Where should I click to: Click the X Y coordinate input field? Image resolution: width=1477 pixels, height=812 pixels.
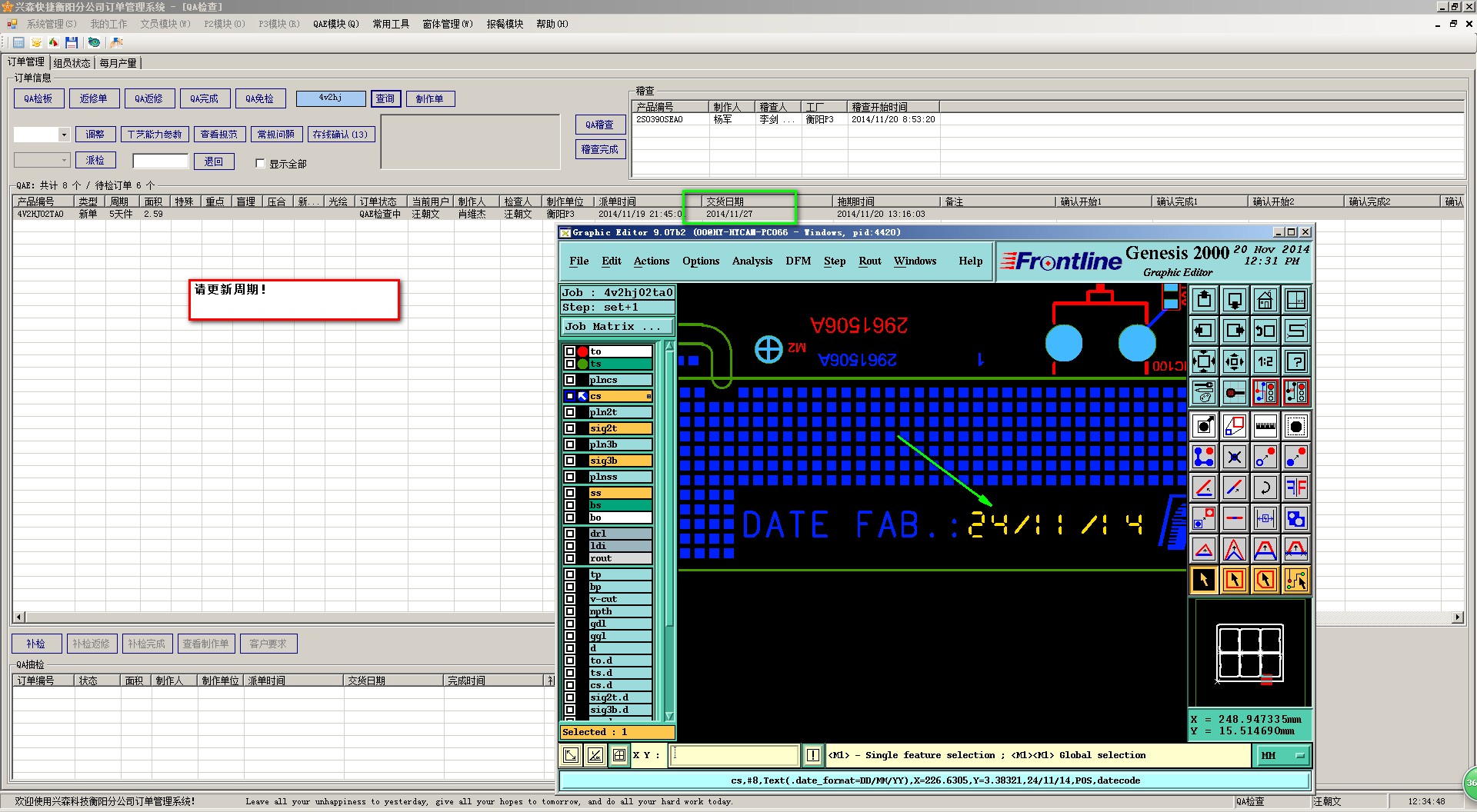click(x=735, y=755)
